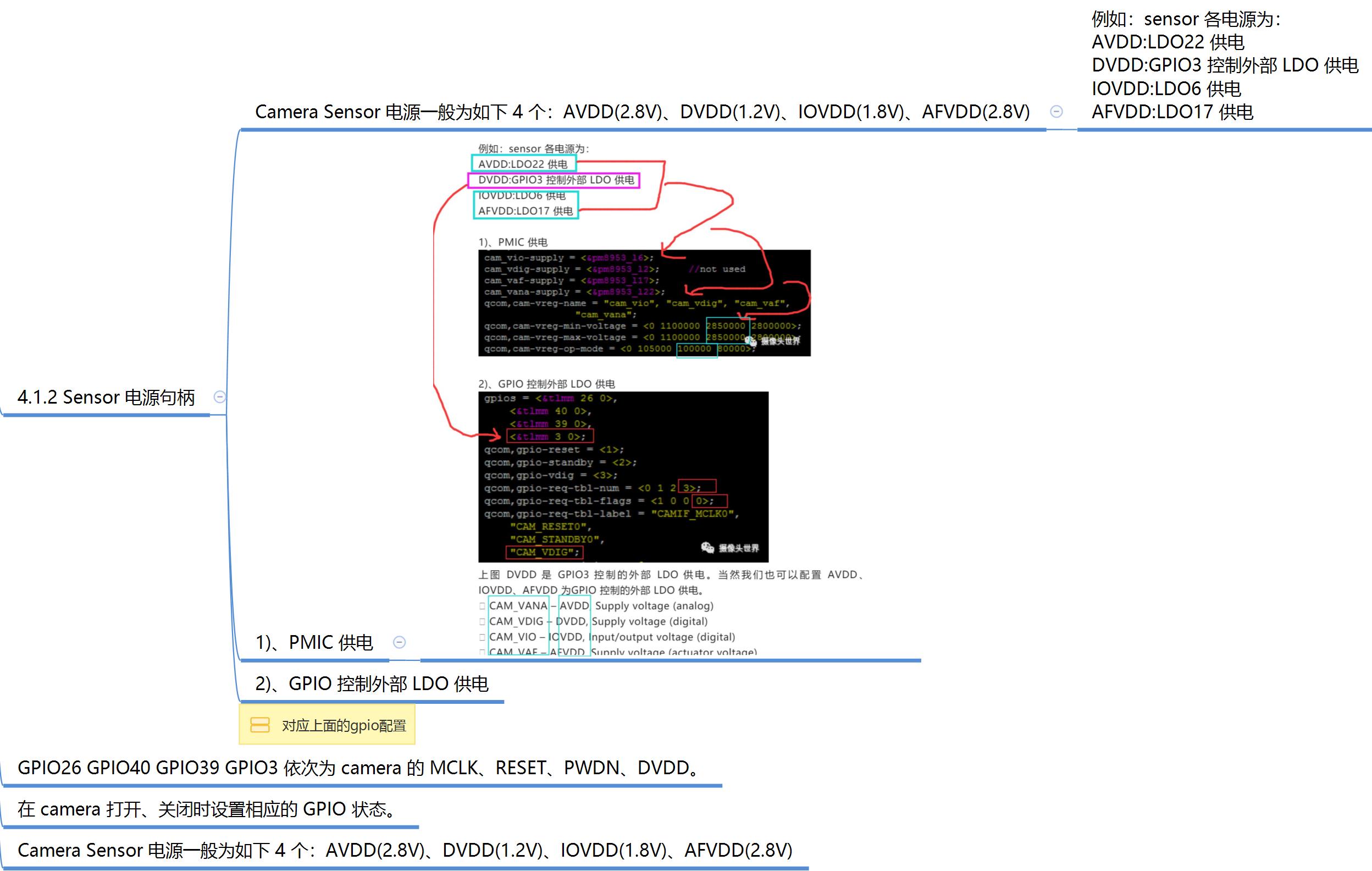Click the WeChat watermark icon in the PMIC code image
Image resolution: width=1372 pixels, height=871 pixels.
750,341
